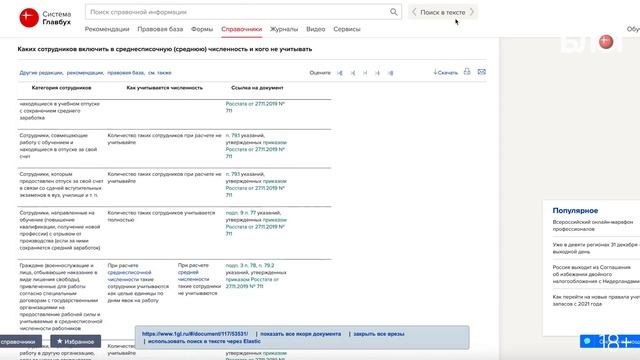
Task: Click the Скачать download link
Action: [445, 72]
